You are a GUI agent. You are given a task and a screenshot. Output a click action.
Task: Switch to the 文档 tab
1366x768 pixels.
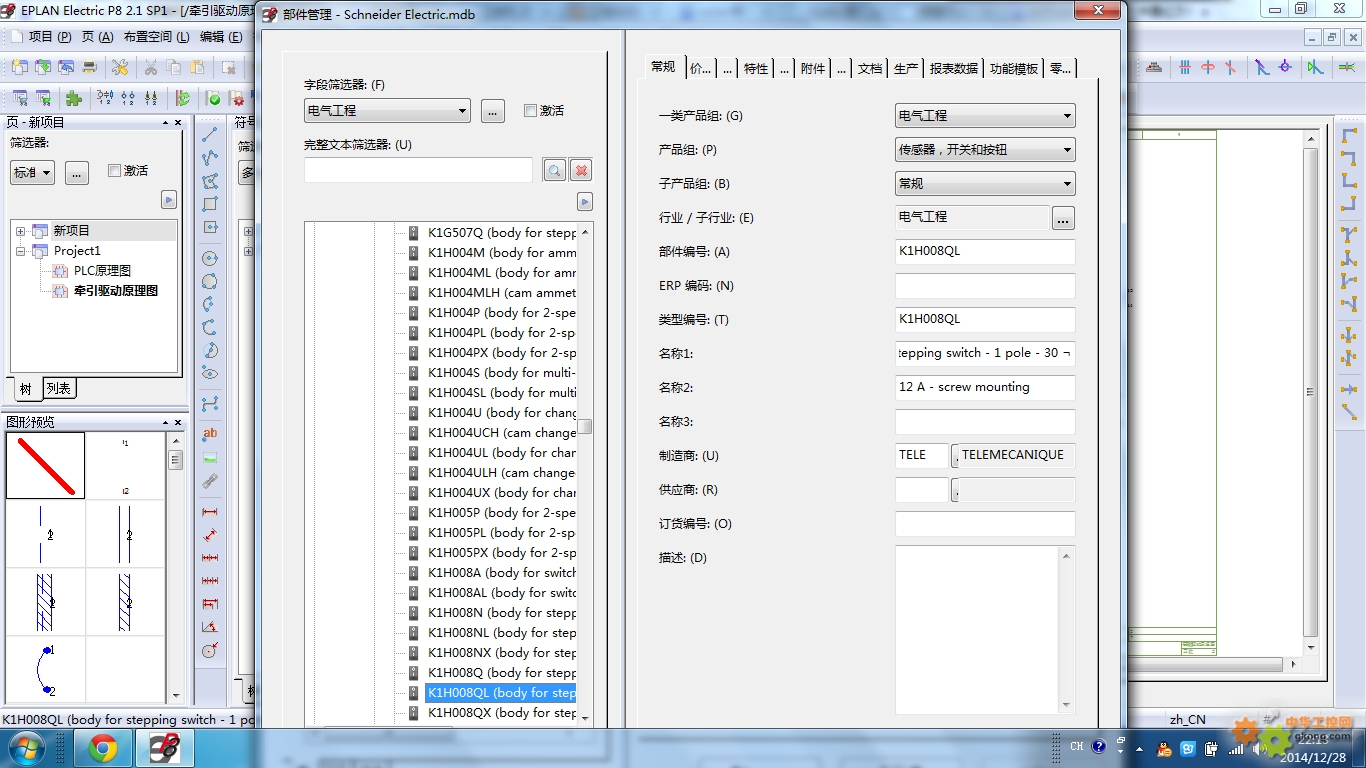click(870, 68)
